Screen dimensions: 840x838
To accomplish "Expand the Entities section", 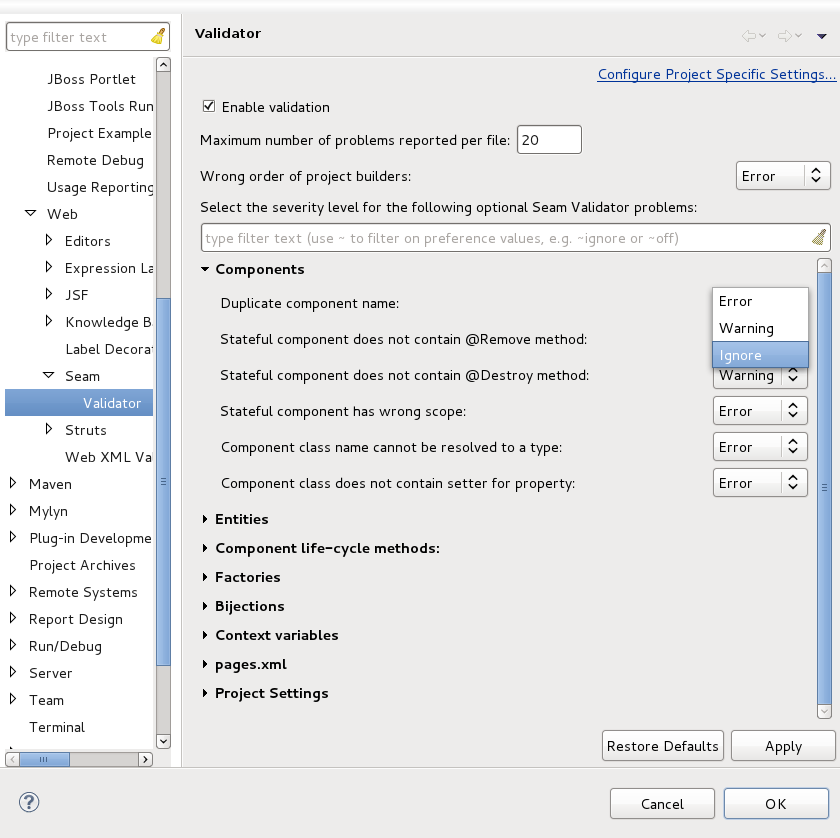I will (205, 519).
